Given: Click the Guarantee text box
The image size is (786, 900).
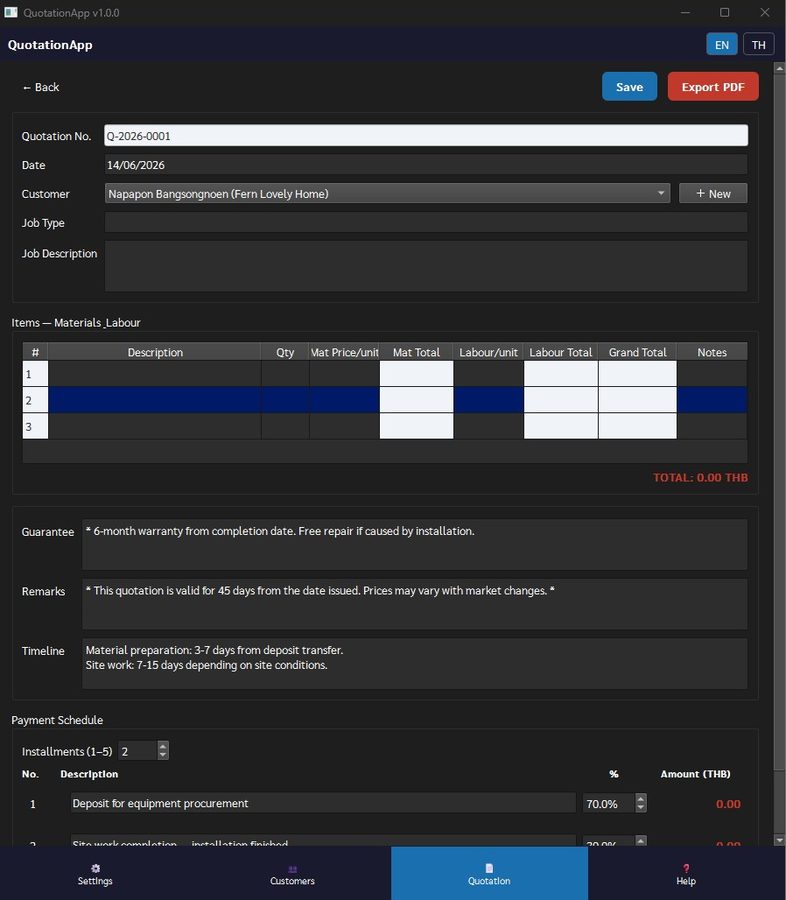Looking at the screenshot, I should click(415, 544).
